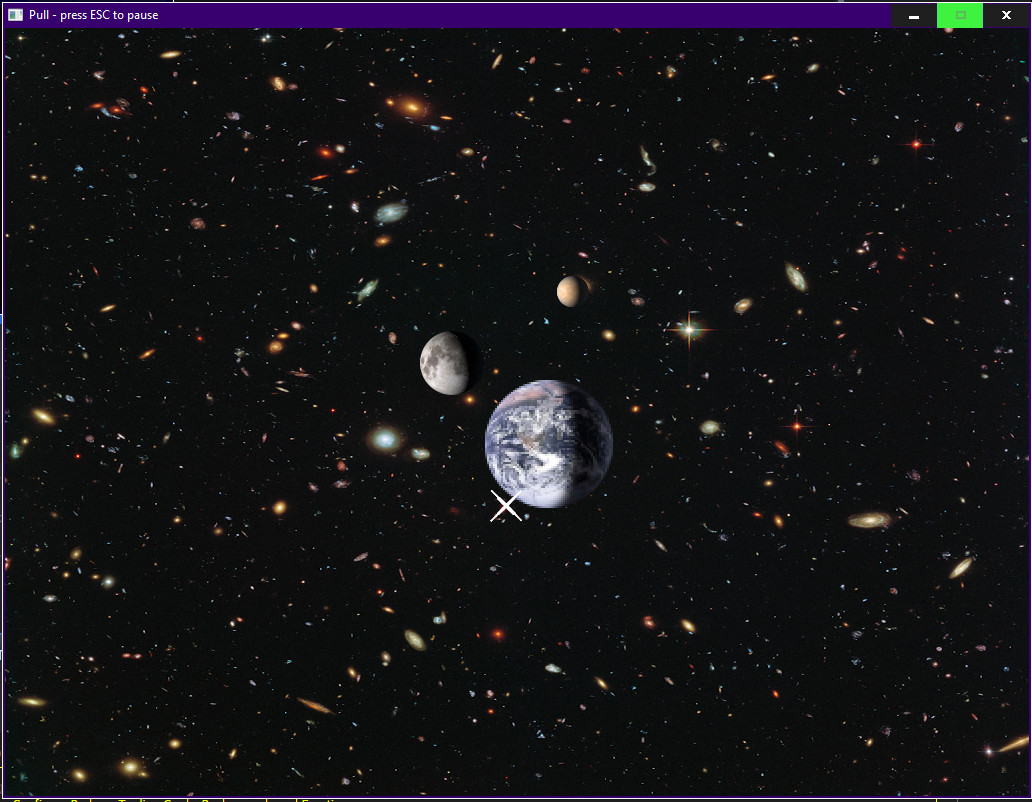Viewport: 1032px width, 802px height.
Task: Click the elongated orange galaxy at bottom left
Action: tap(315, 706)
